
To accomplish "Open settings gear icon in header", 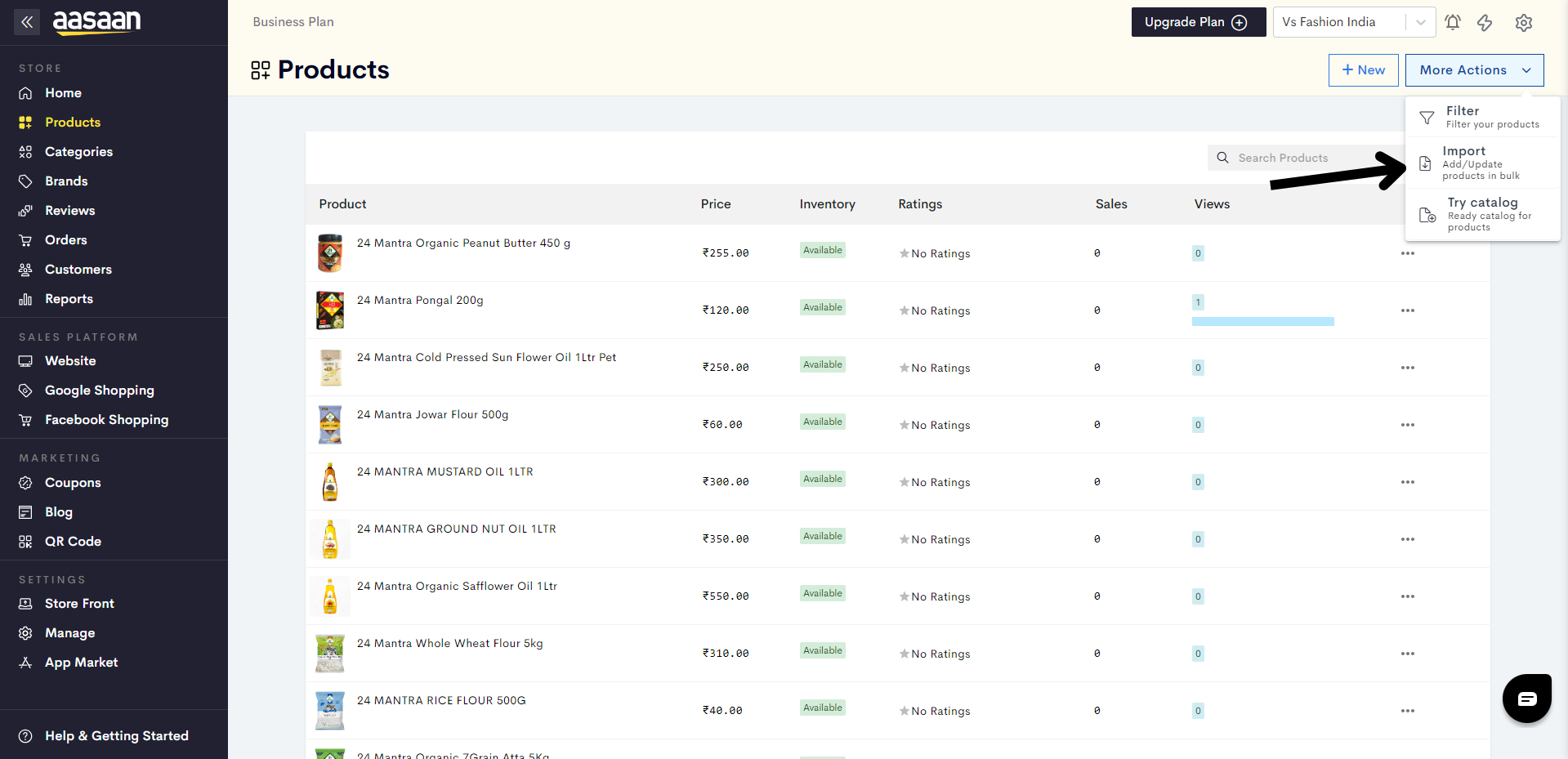I will [x=1524, y=22].
